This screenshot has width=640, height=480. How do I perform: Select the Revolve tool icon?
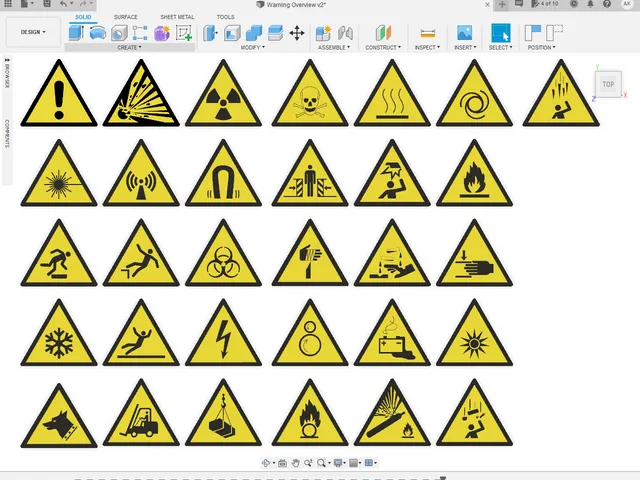[98, 33]
